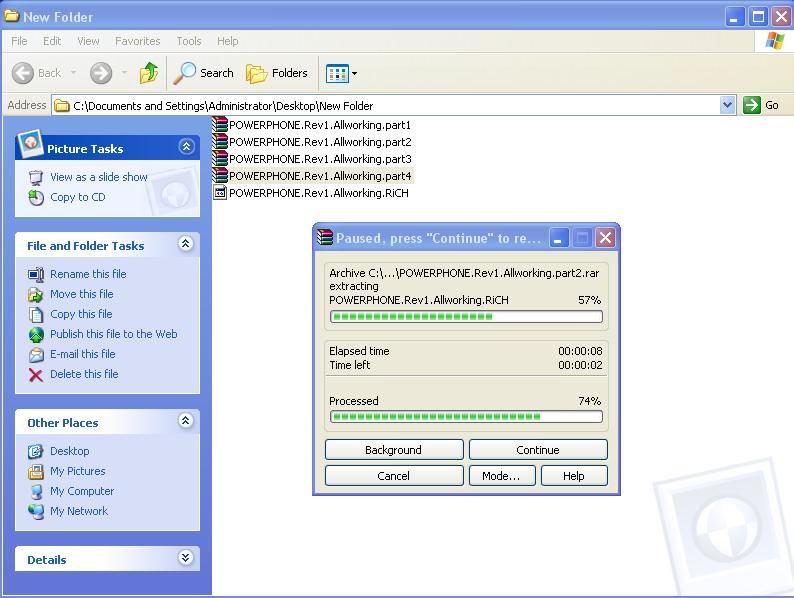This screenshot has width=794, height=598.
Task: Click file name POWERPHONE.Rev1.Allworking.part1
Action: coord(320,125)
